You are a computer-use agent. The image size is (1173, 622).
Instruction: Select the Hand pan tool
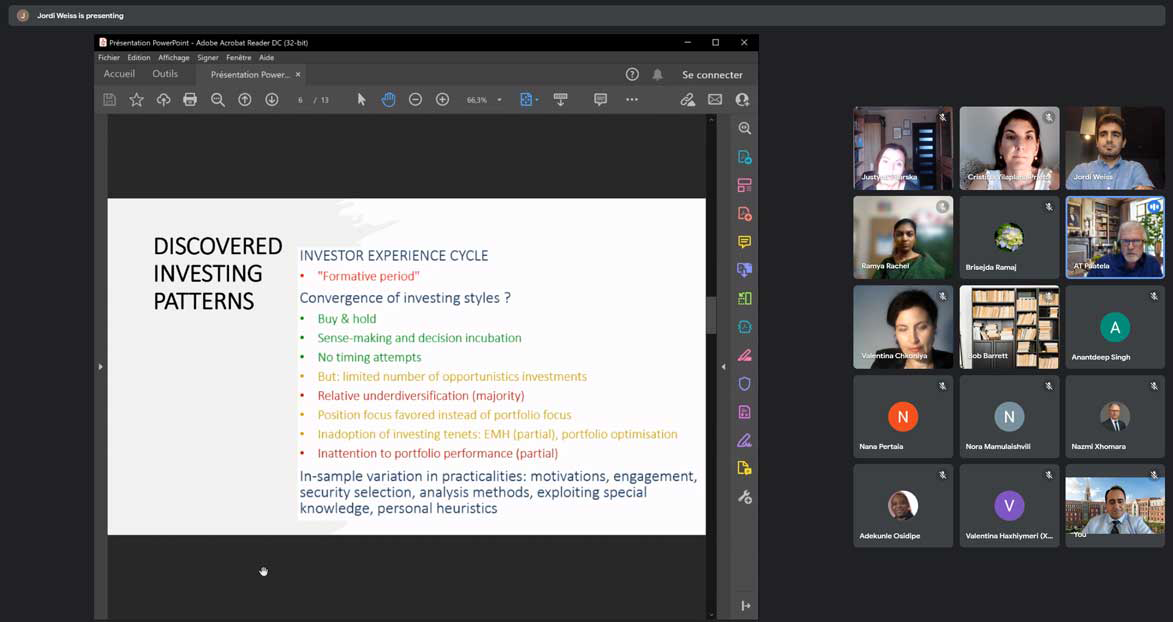coord(388,100)
